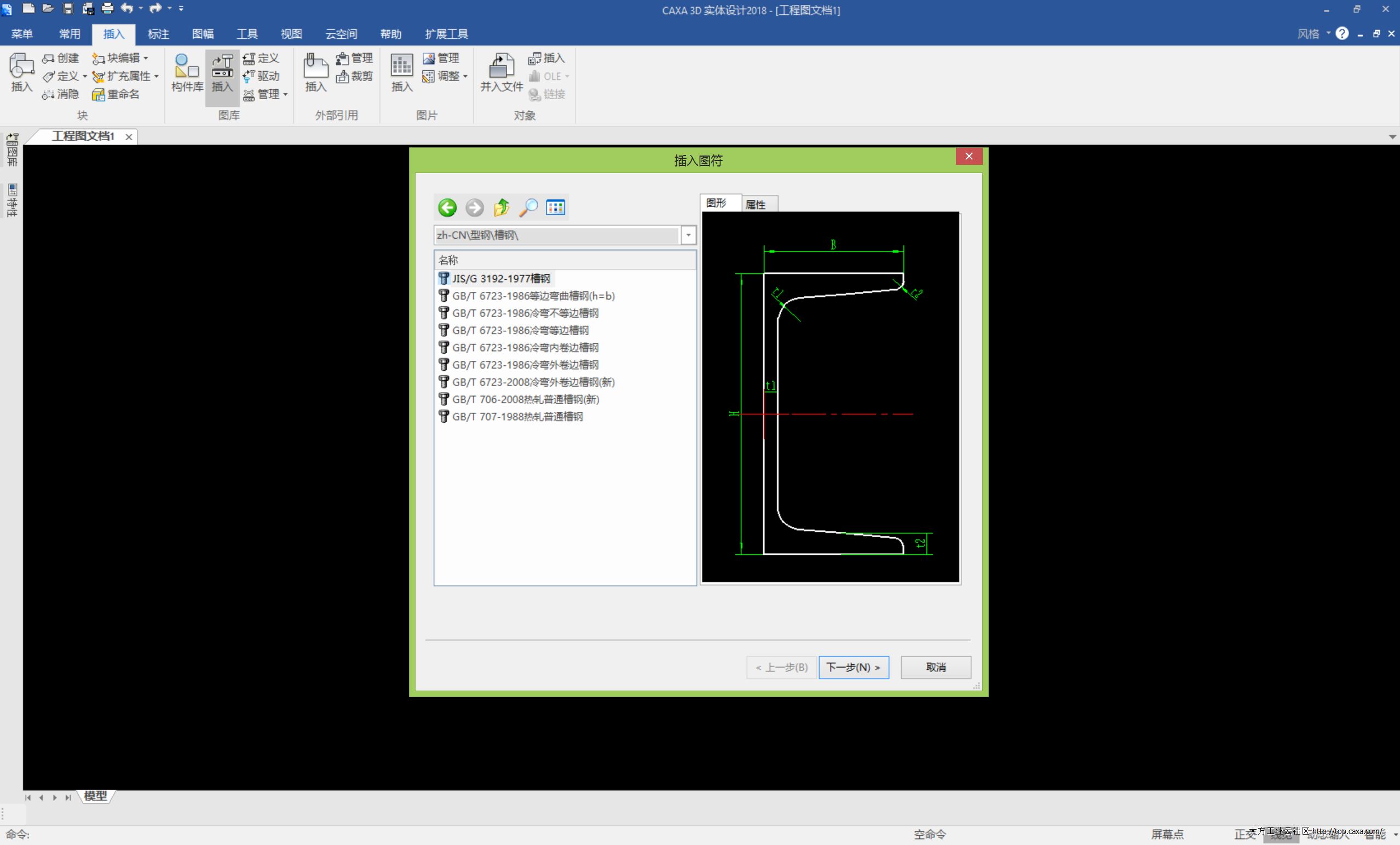This screenshot has width=1400, height=845.
Task: Click the print icon in quick access
Action: 107,9
